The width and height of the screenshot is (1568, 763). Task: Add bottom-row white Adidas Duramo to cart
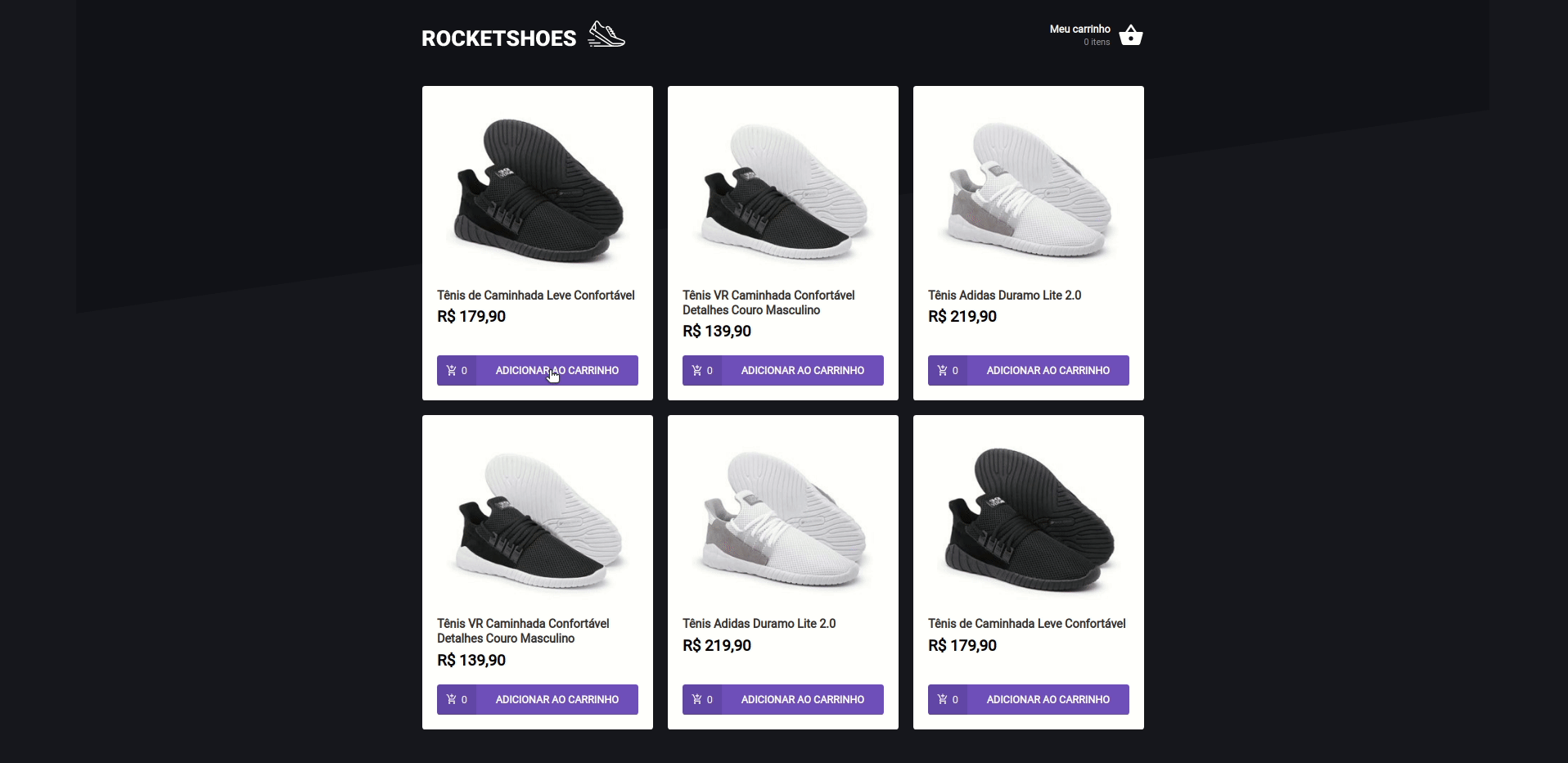coord(803,699)
